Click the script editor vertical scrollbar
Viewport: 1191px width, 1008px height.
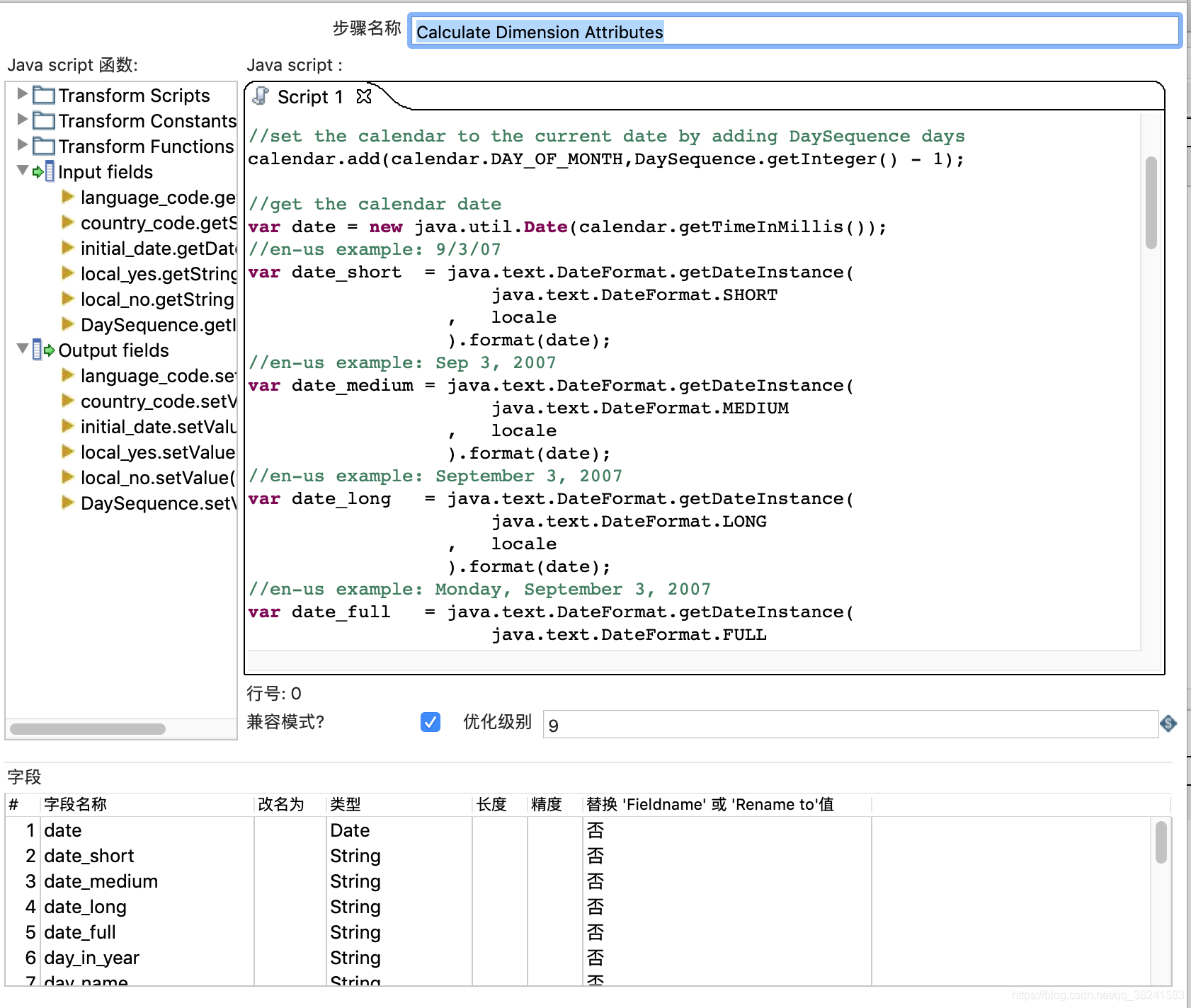[1151, 202]
